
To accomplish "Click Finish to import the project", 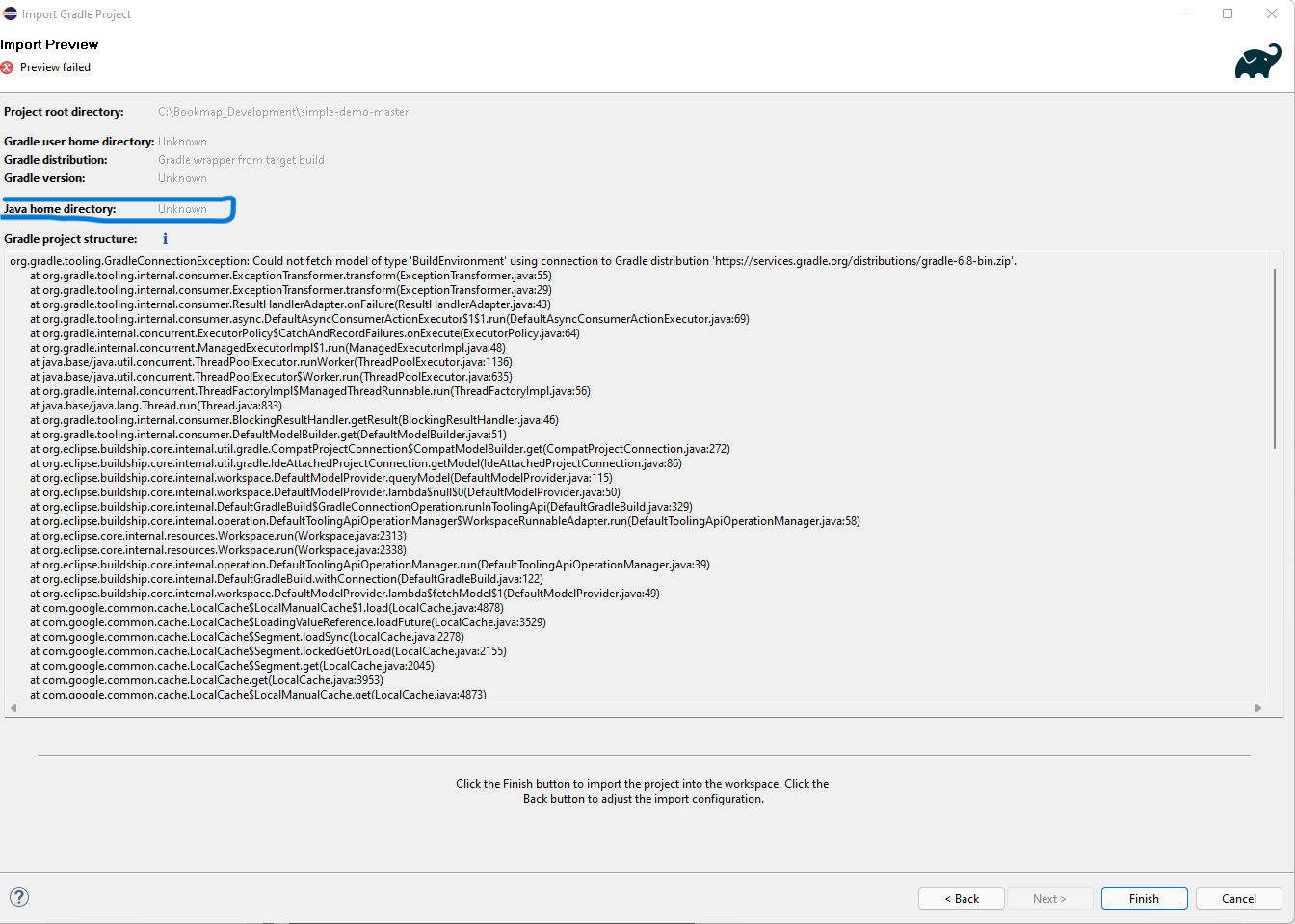I will click(x=1144, y=899).
